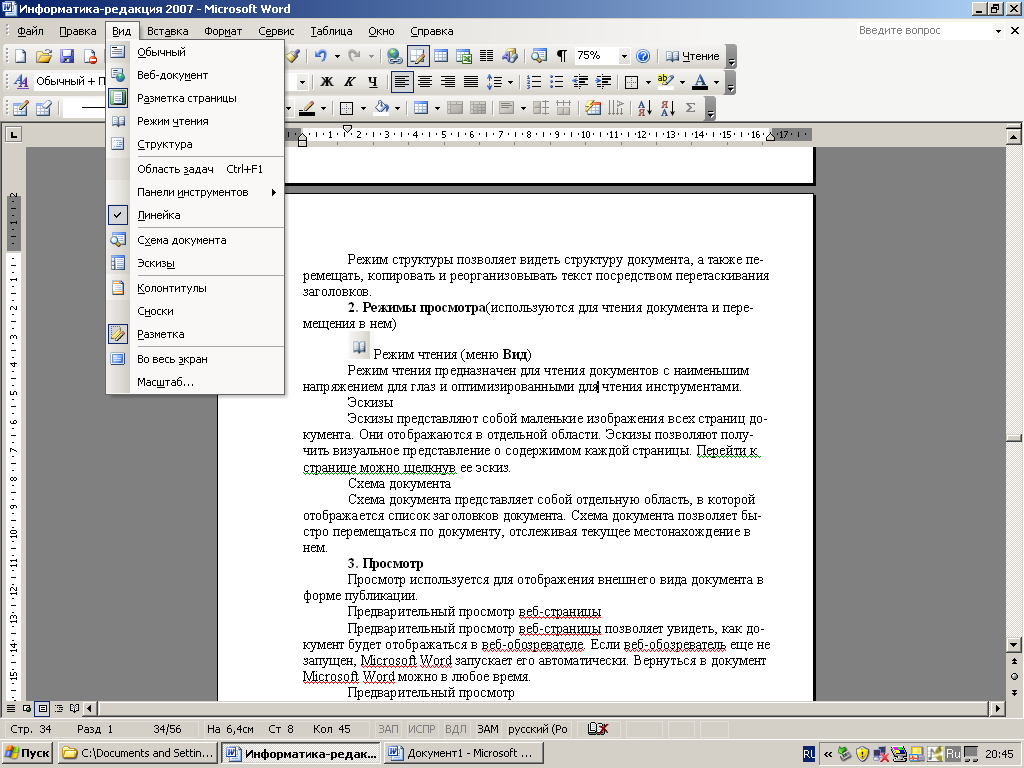1024x768 pixels.
Task: Open the Сервис menu
Action: 276,31
